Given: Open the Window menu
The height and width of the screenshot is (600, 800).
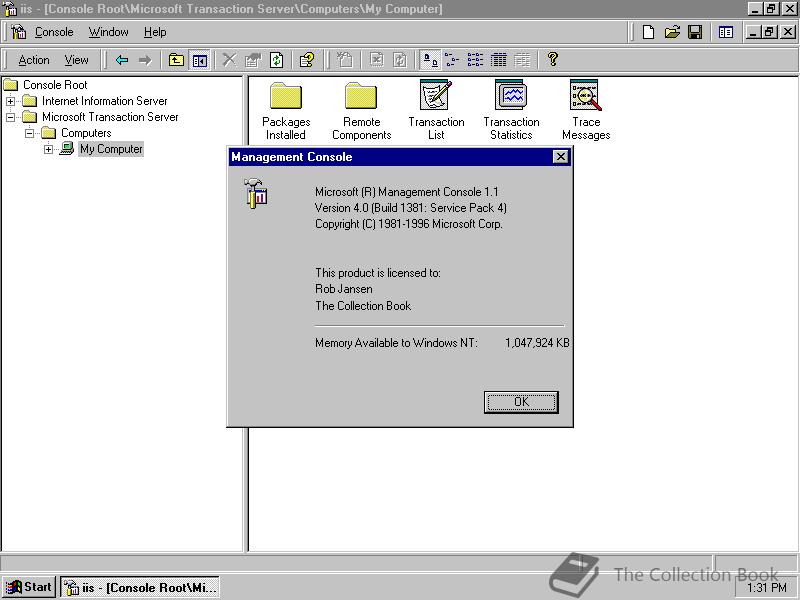Looking at the screenshot, I should coord(108,32).
